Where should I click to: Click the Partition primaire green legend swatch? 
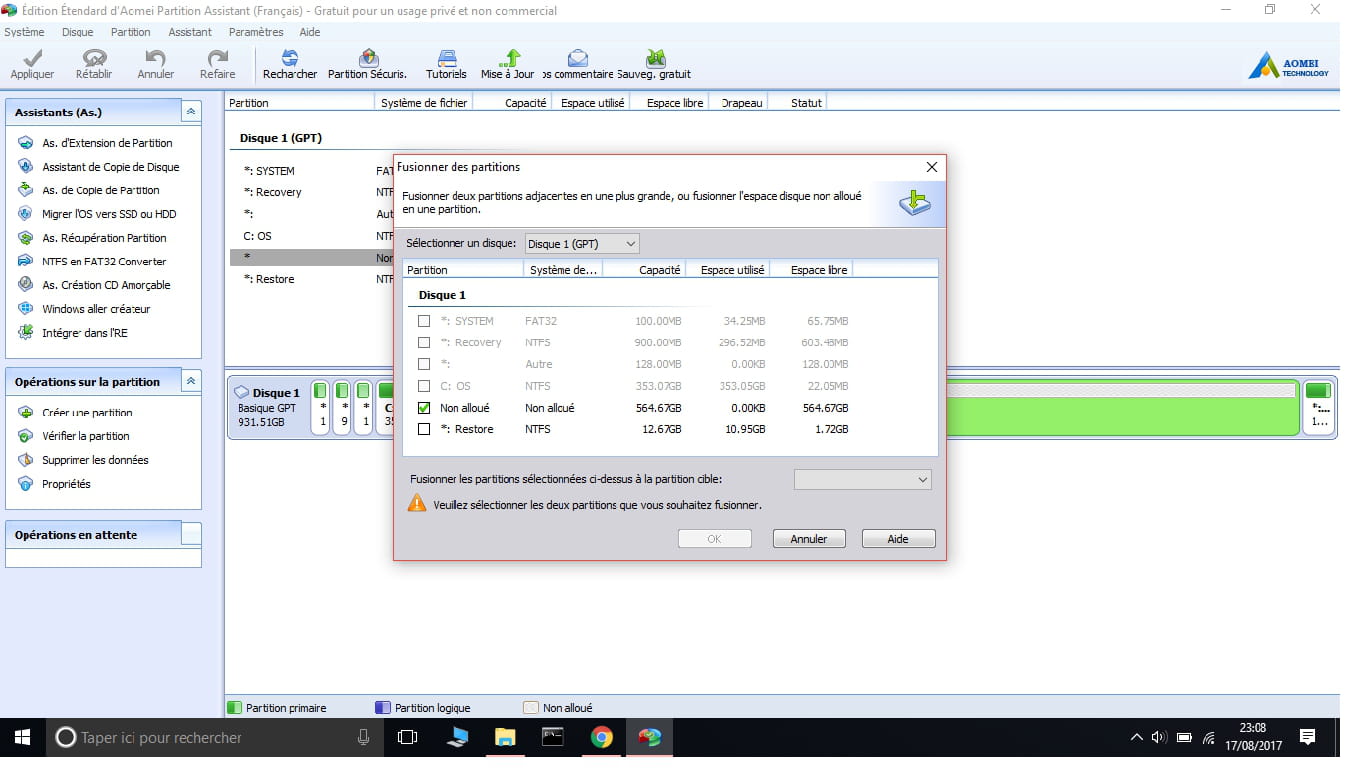coord(235,708)
